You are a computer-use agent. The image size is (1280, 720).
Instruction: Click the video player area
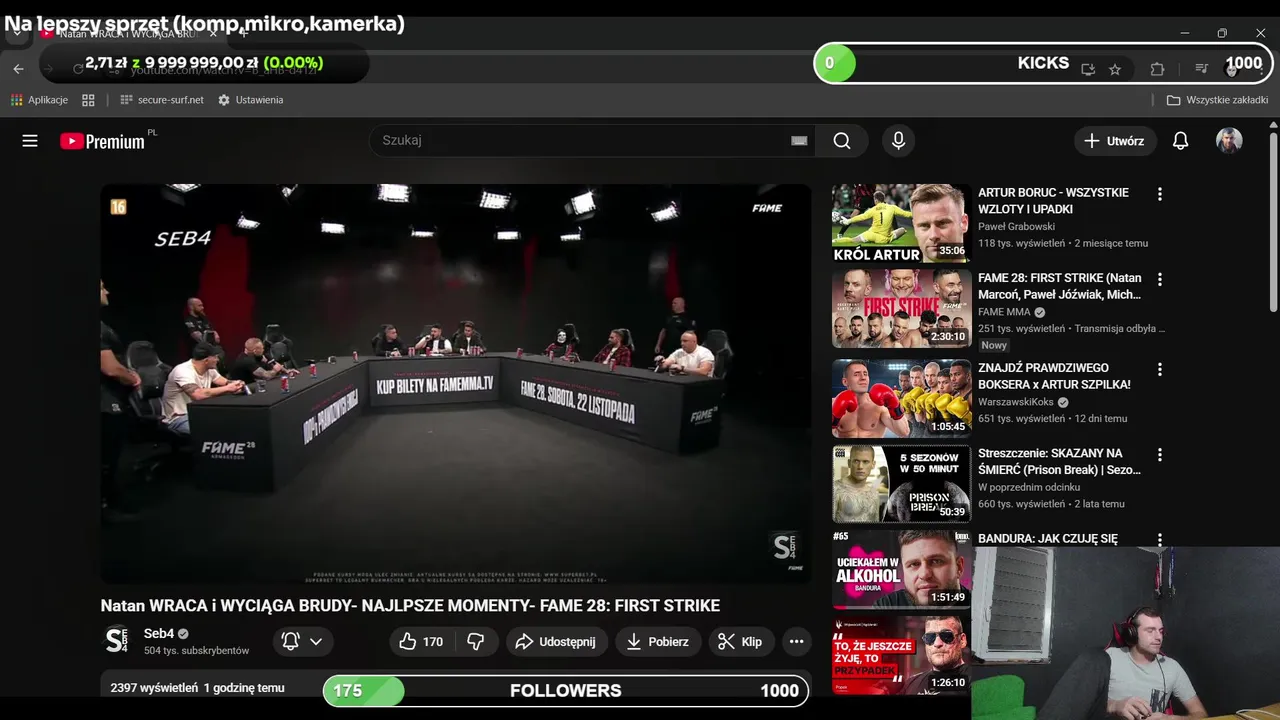point(455,384)
